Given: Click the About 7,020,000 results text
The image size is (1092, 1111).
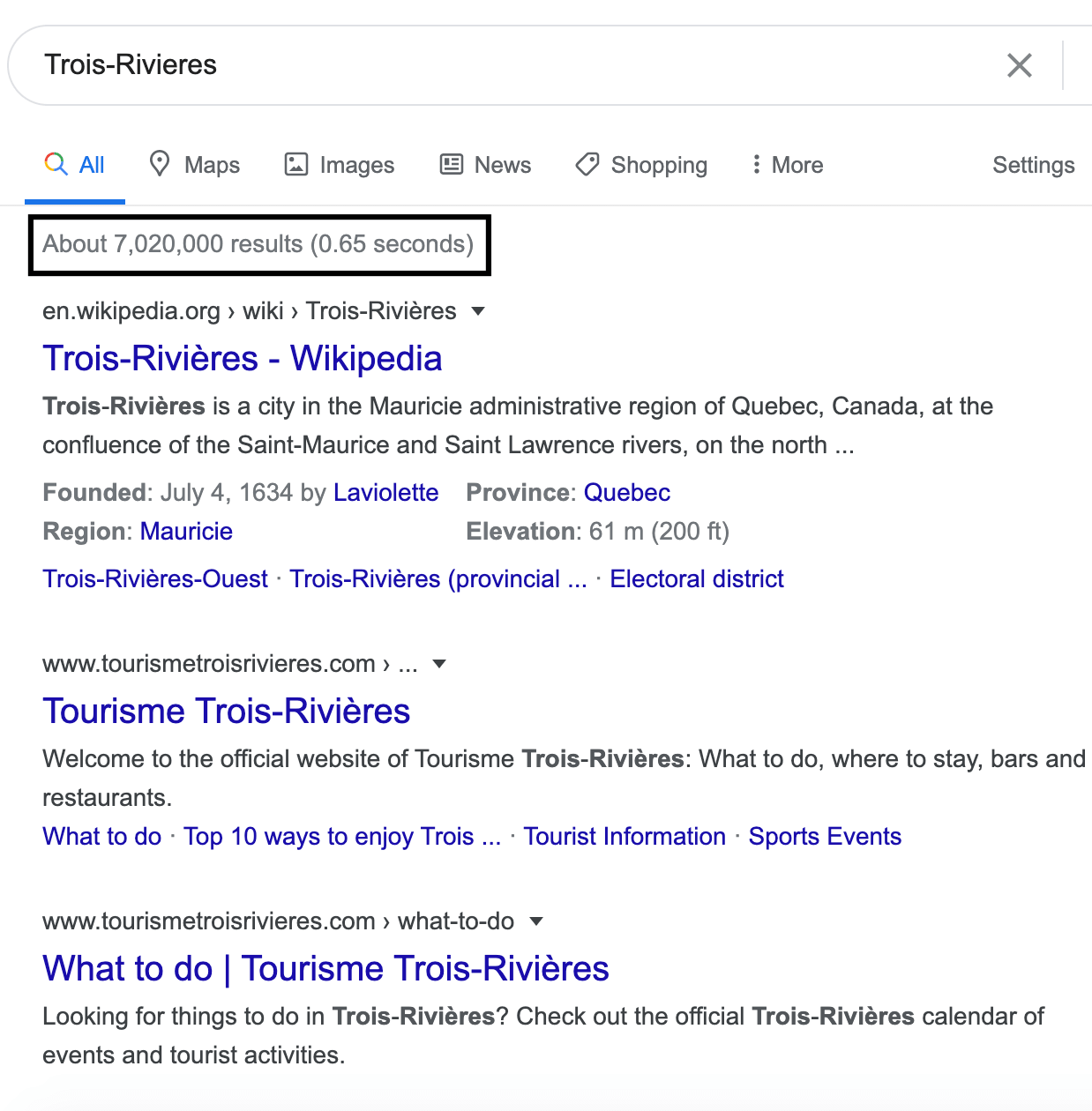Looking at the screenshot, I should click(x=258, y=244).
